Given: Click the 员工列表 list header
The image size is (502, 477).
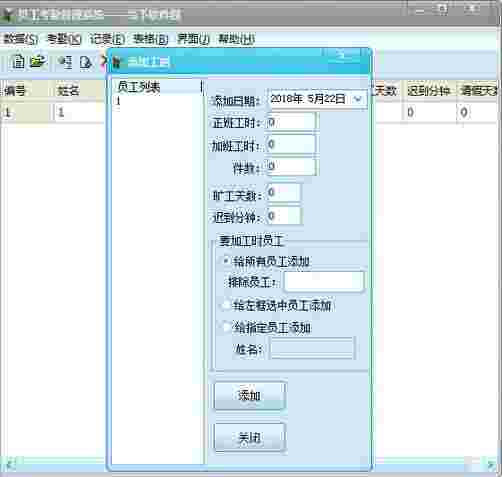Looking at the screenshot, I should point(157,87).
